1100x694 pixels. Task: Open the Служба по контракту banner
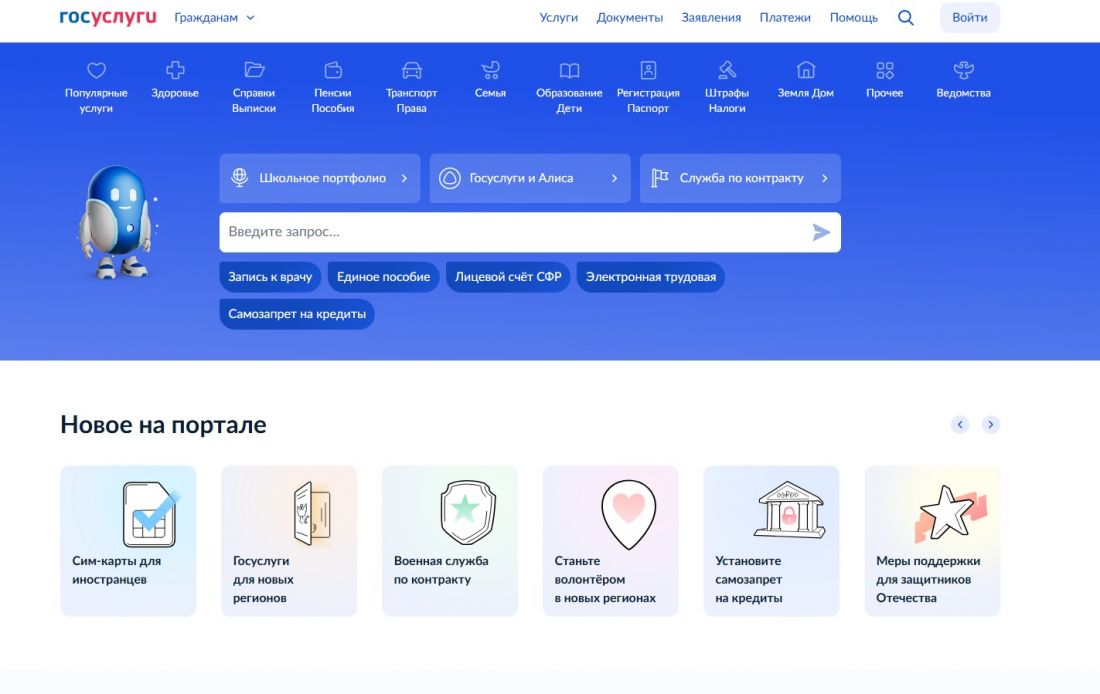740,178
